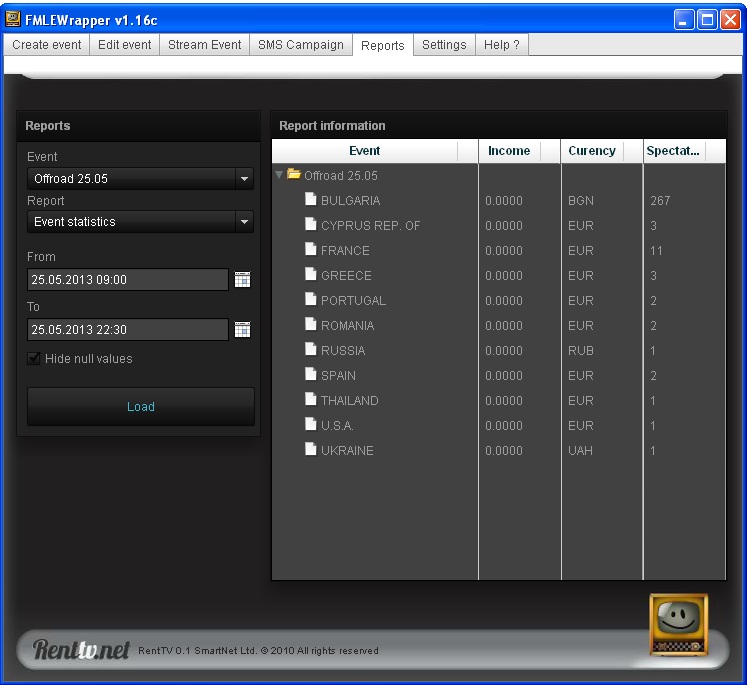
Task: Toggle the Hide null values checkbox
Action: [x=34, y=358]
